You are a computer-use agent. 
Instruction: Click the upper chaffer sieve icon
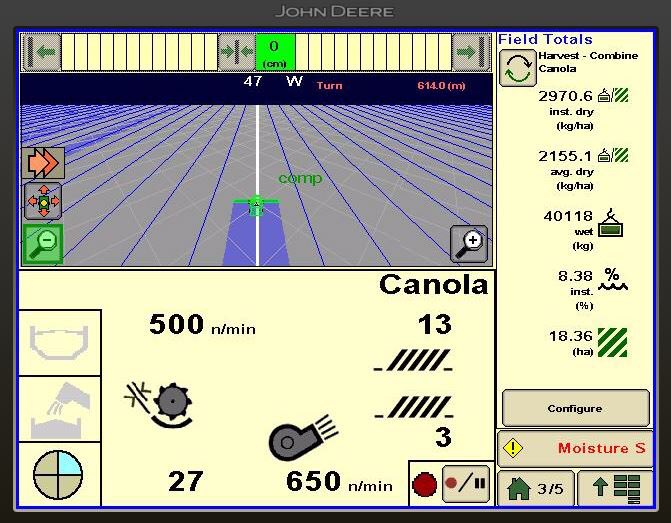[x=413, y=360]
